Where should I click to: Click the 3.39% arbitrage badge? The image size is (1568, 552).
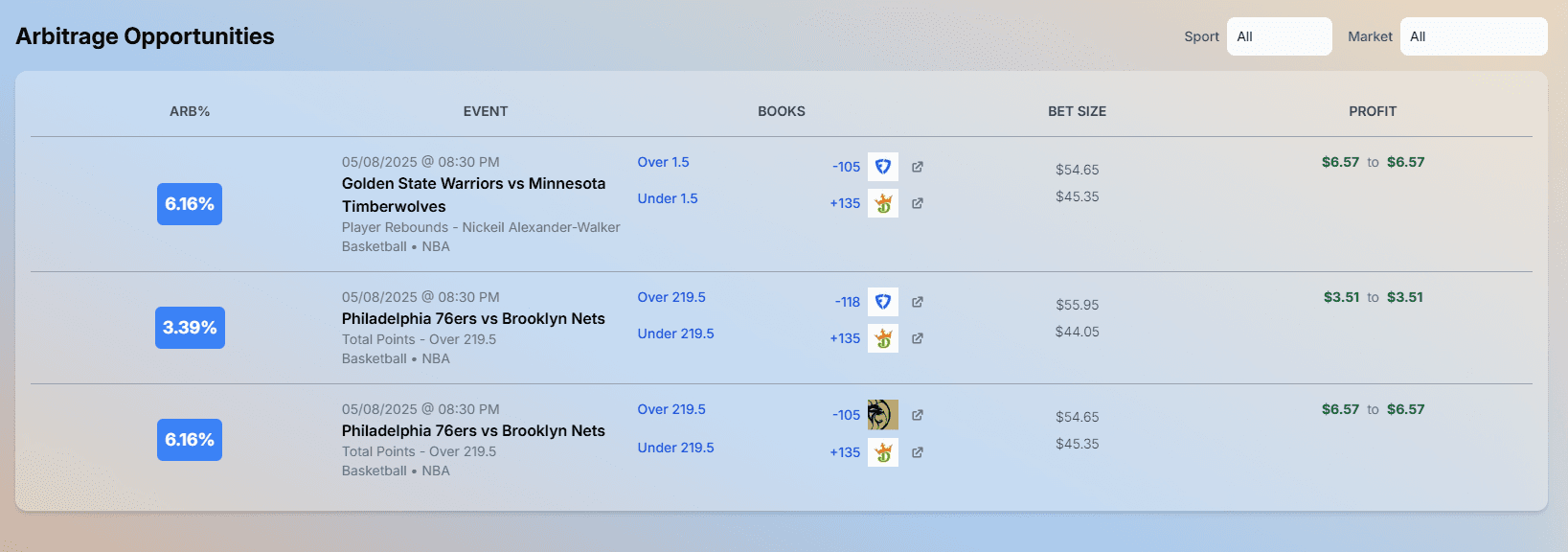pos(190,328)
